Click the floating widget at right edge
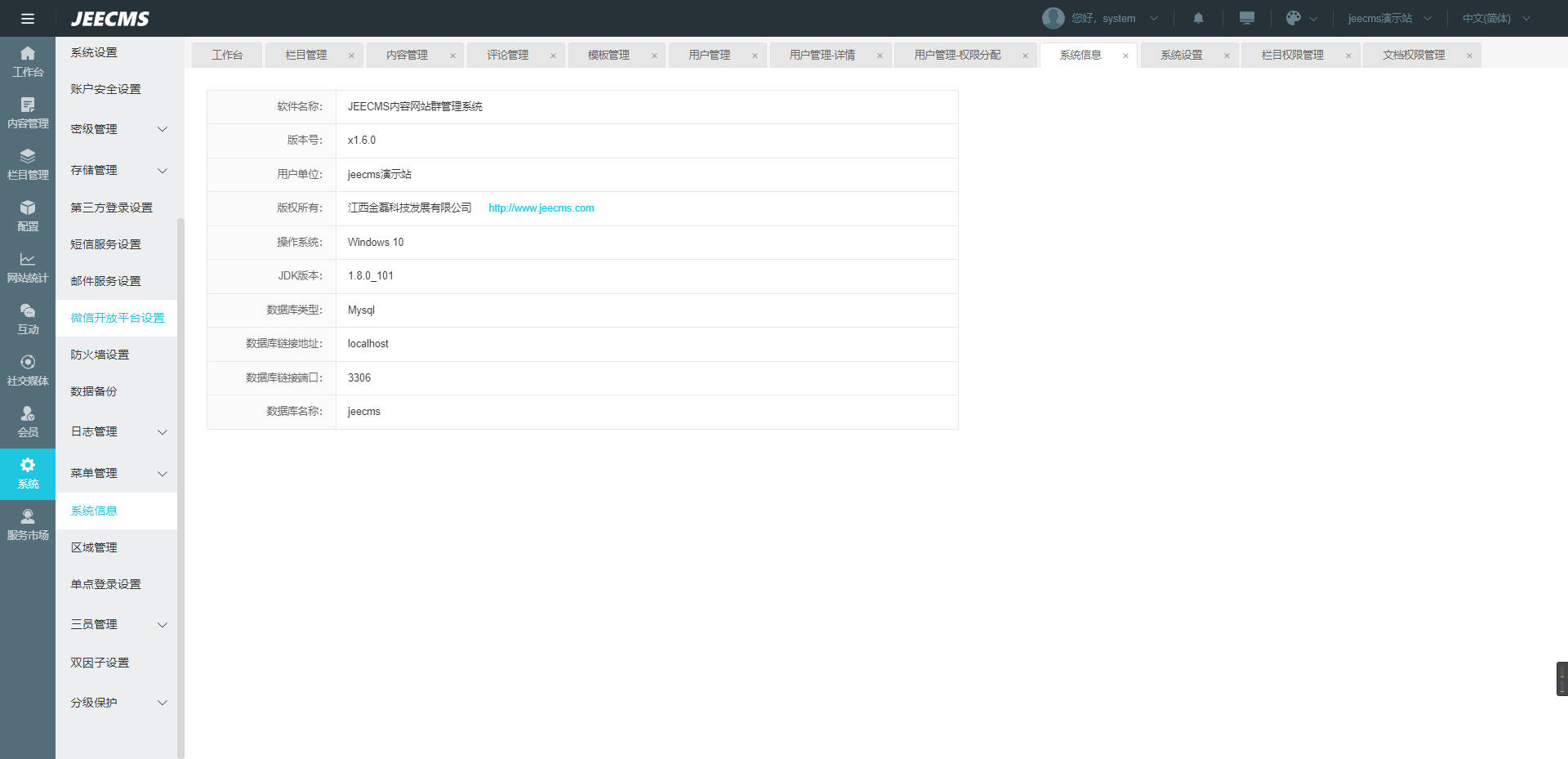Viewport: 1568px width, 759px height. [x=1561, y=679]
